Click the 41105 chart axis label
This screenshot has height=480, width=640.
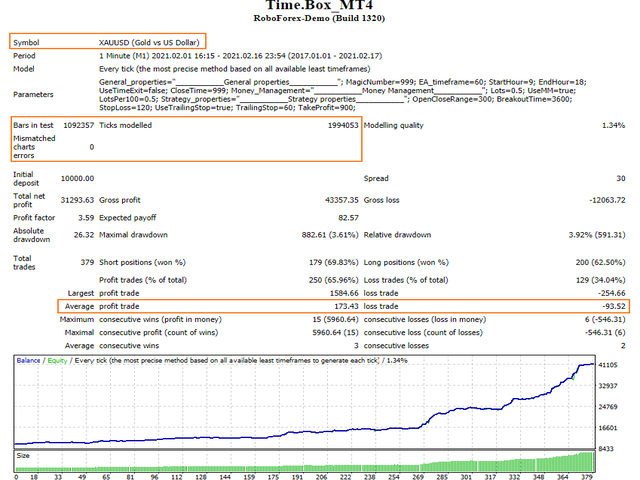[608, 365]
